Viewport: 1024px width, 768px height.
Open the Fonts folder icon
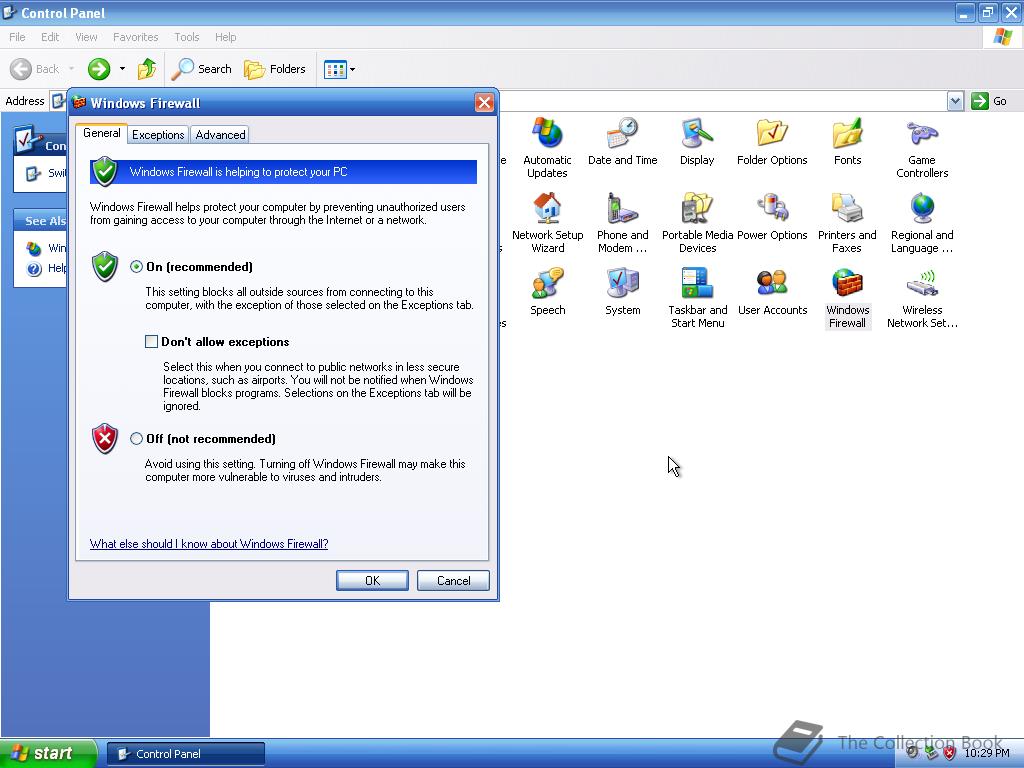coord(847,141)
